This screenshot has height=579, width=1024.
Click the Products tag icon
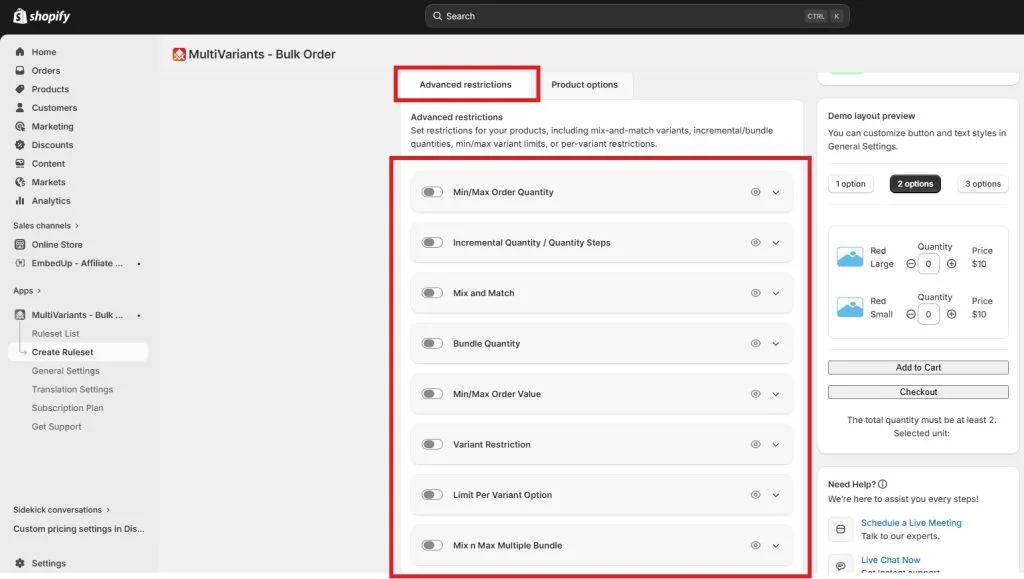point(20,89)
